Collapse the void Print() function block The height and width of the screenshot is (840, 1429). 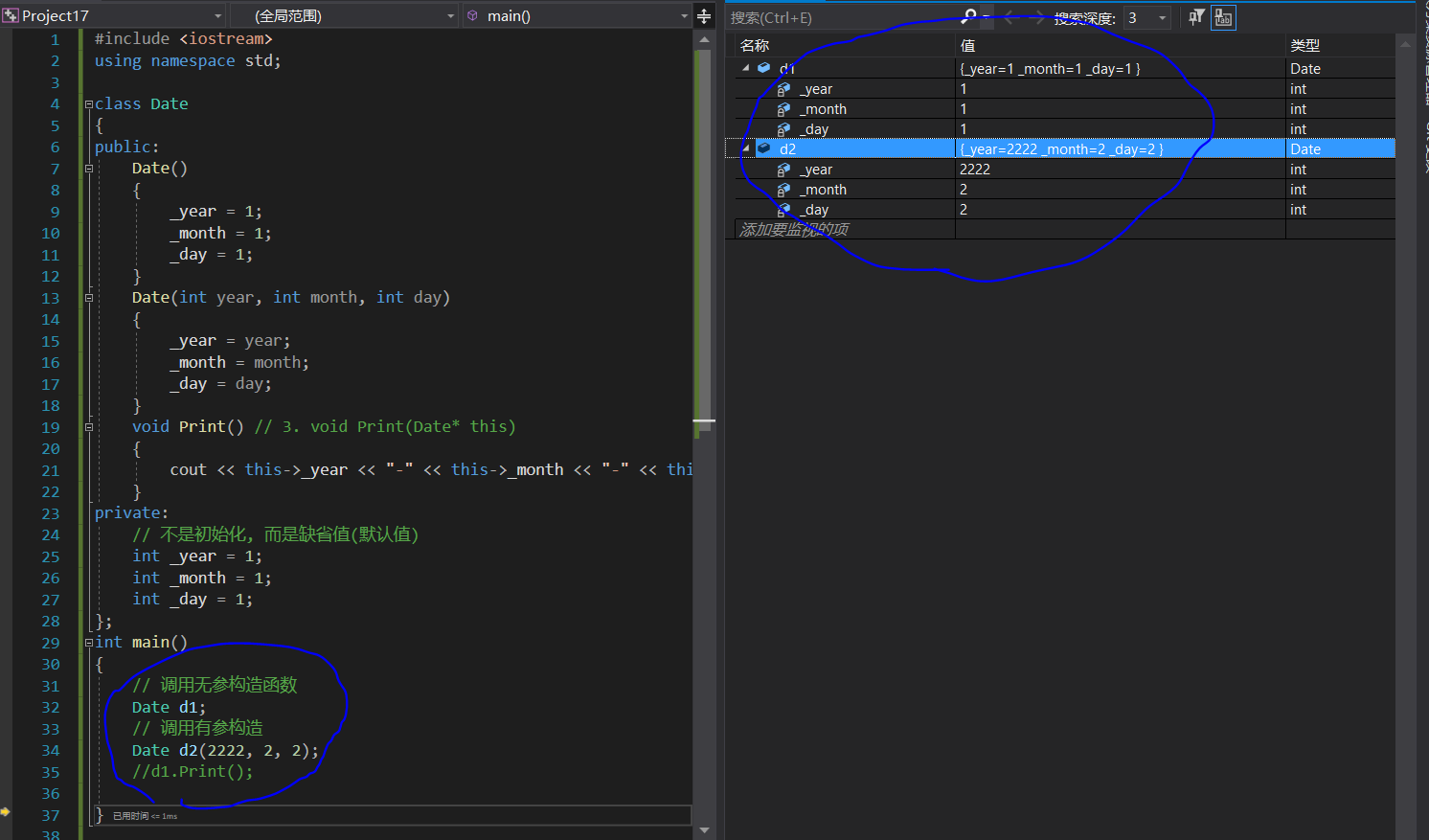coord(89,427)
